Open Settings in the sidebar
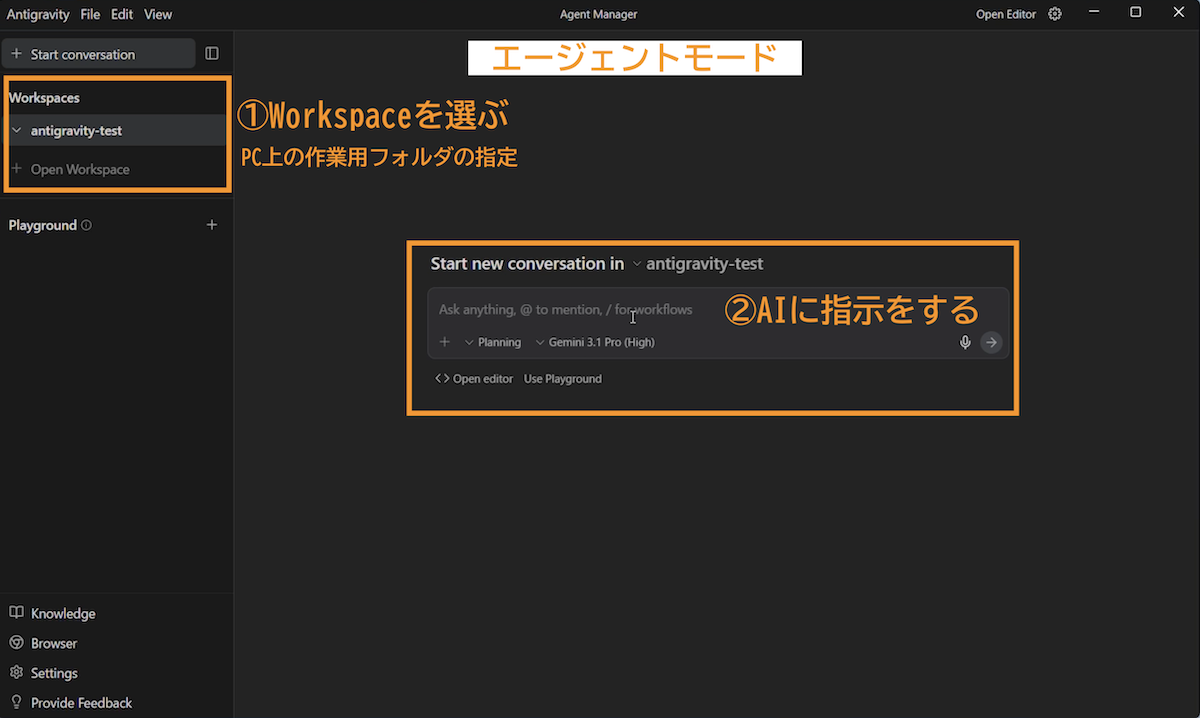This screenshot has width=1200, height=718. [53, 673]
